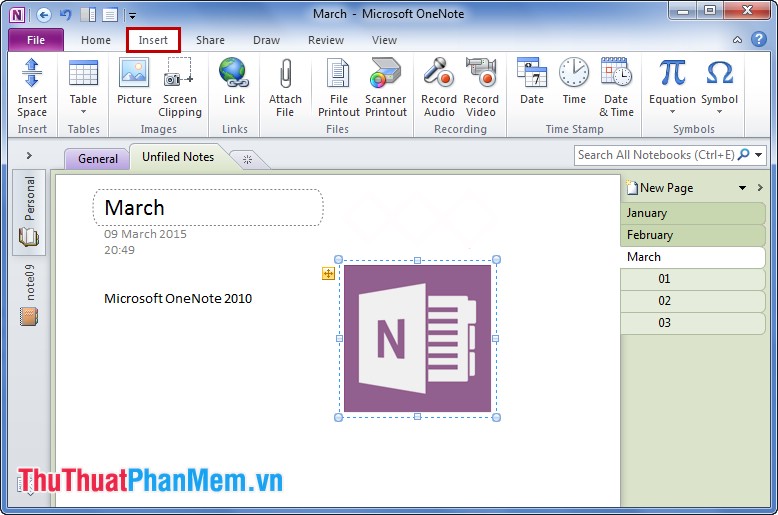Insert the current Time
The height and width of the screenshot is (515, 778).
574,81
